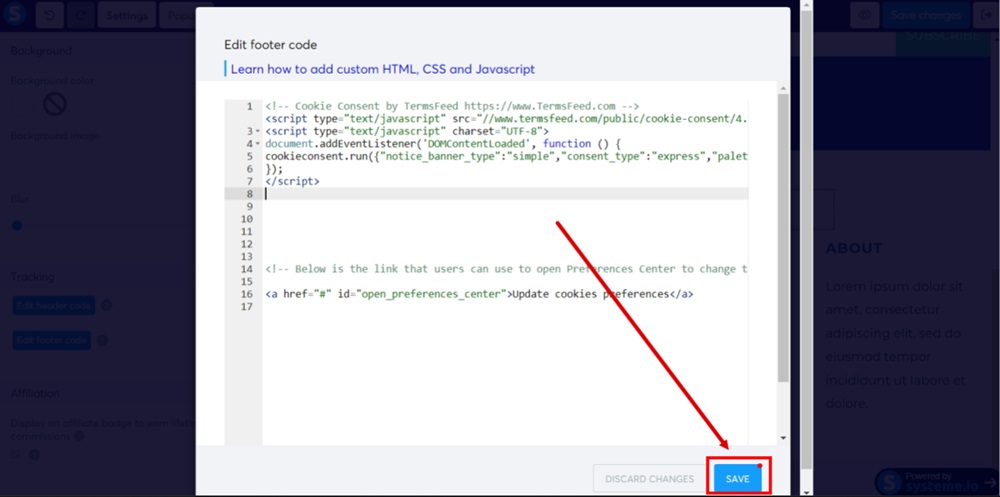Click the Background image field
1000x497 pixels.
(x=102, y=164)
